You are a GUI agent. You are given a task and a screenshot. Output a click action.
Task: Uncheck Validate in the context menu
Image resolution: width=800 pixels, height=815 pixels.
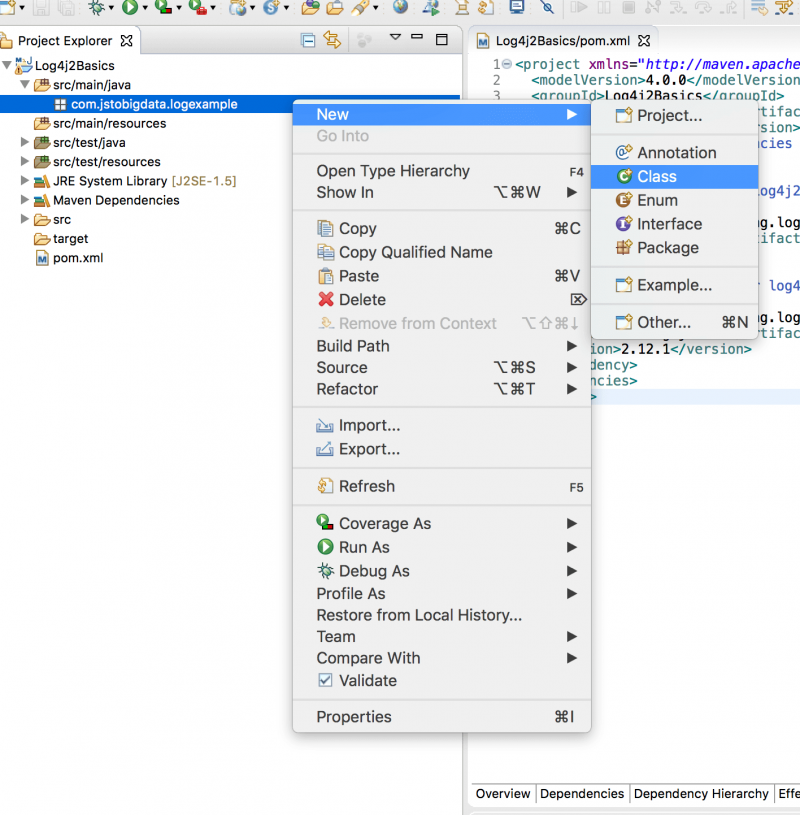[x=326, y=680]
